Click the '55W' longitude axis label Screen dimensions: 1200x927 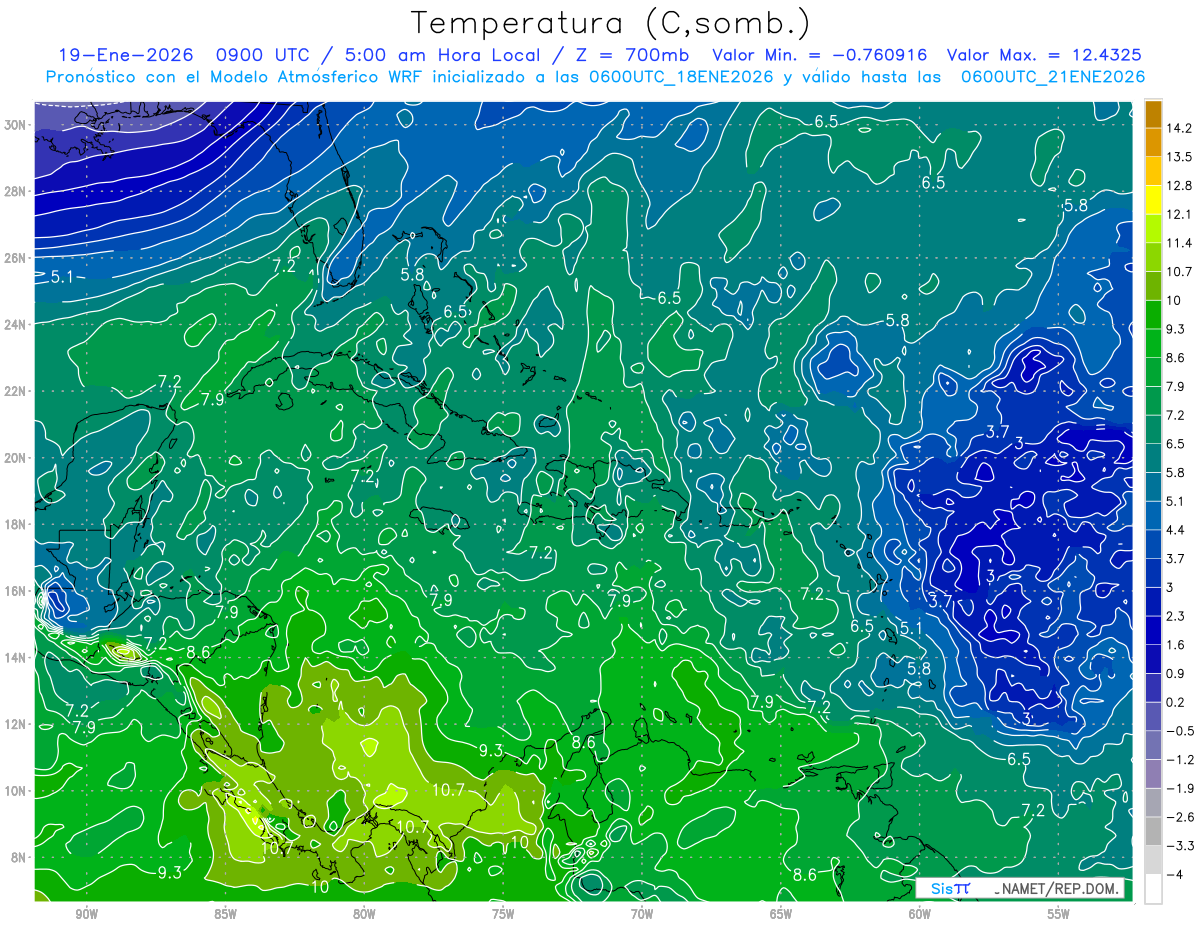1059,914
